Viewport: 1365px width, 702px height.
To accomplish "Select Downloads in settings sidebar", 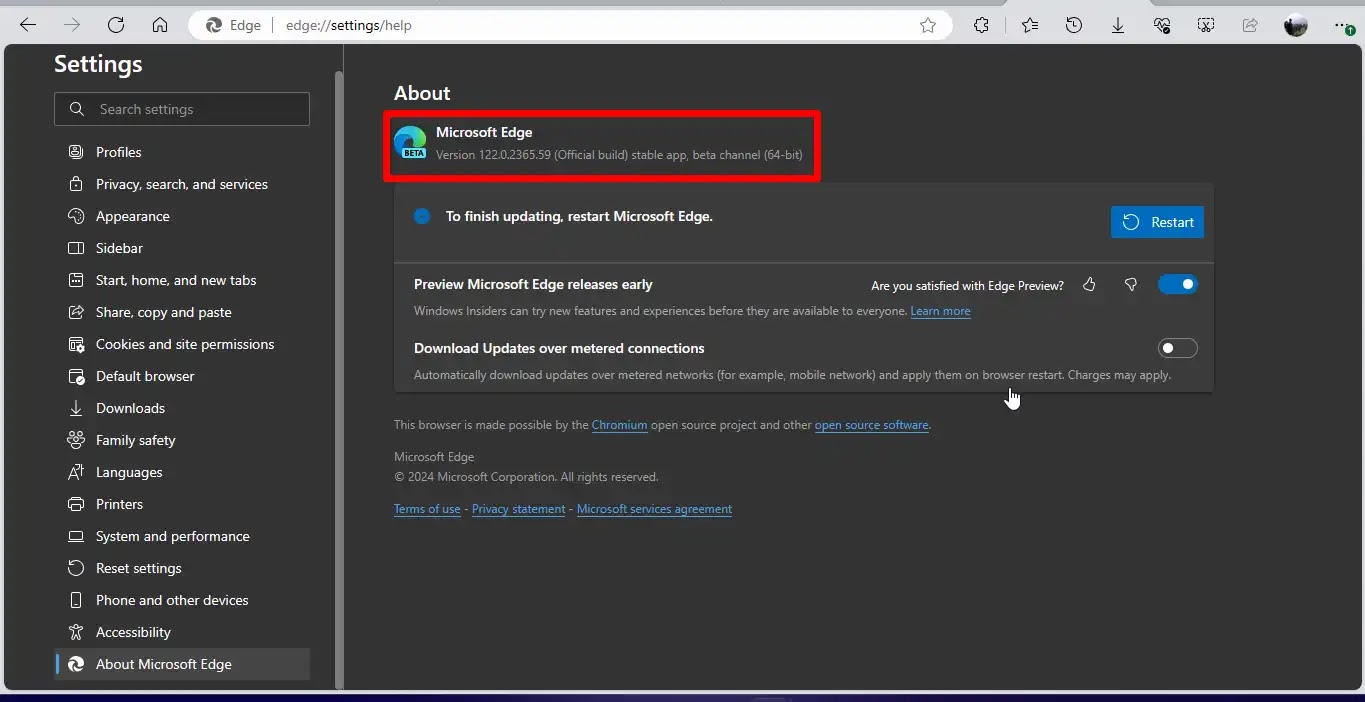I will (182, 408).
